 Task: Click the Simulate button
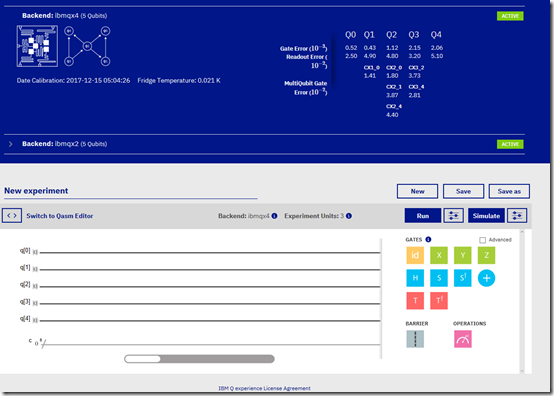coord(486,215)
